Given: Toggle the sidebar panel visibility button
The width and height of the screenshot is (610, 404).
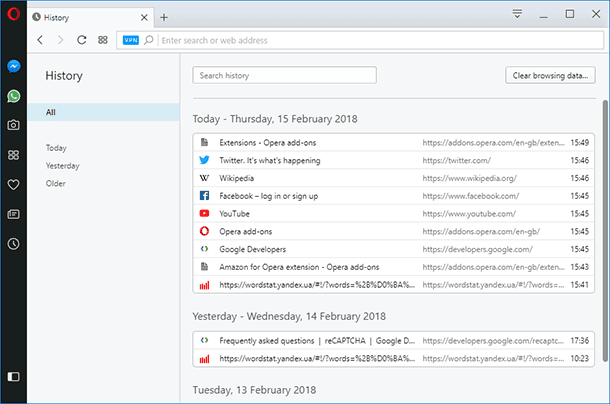Looking at the screenshot, I should tap(14, 377).
